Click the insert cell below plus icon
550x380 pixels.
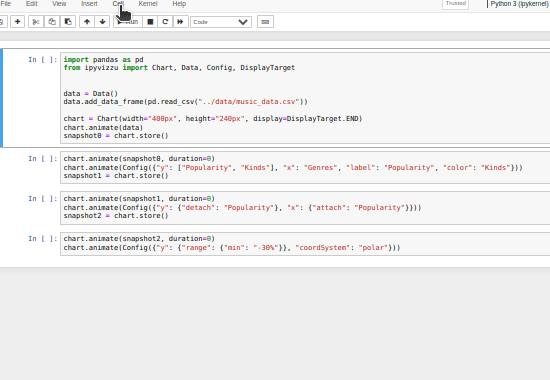click(17, 22)
